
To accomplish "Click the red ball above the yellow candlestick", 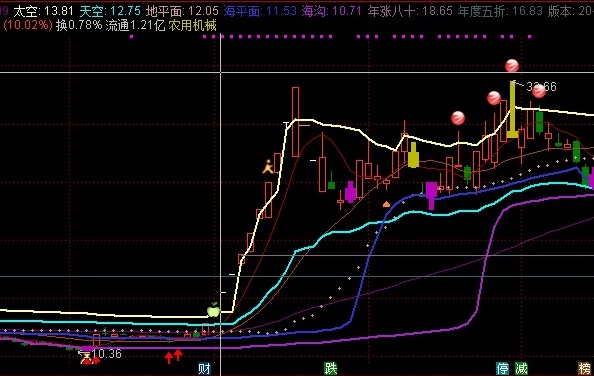I will click(512, 66).
